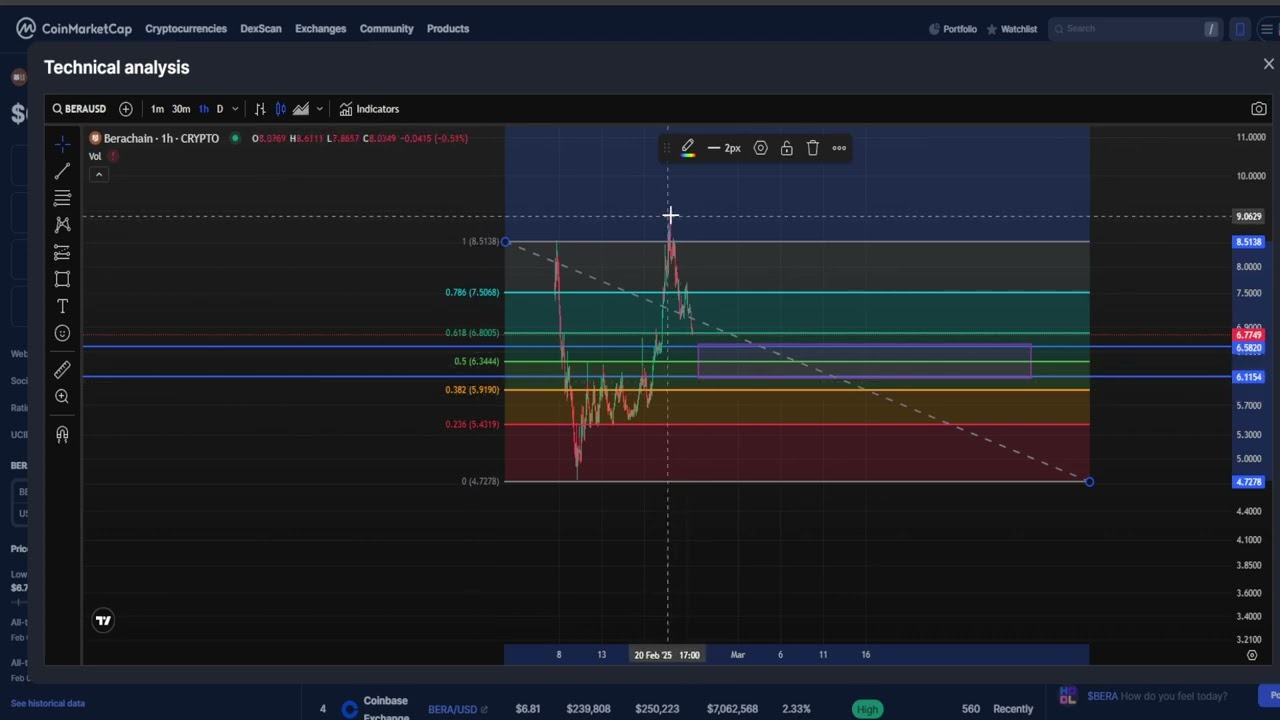Select the purple rectangle drawing on chart

point(865,361)
